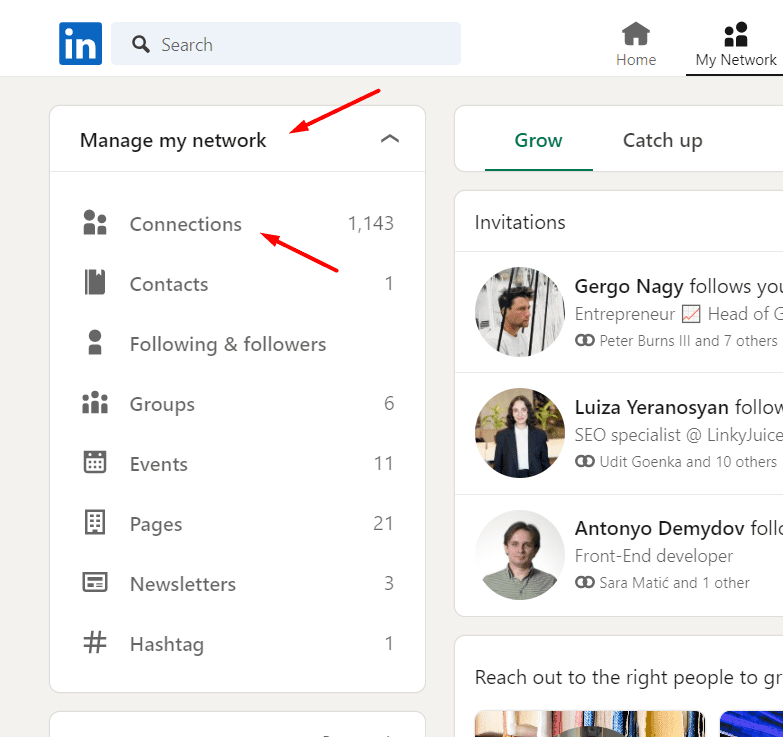Click the Connections people icon
Viewport: 783px width, 737px height.
point(95,223)
